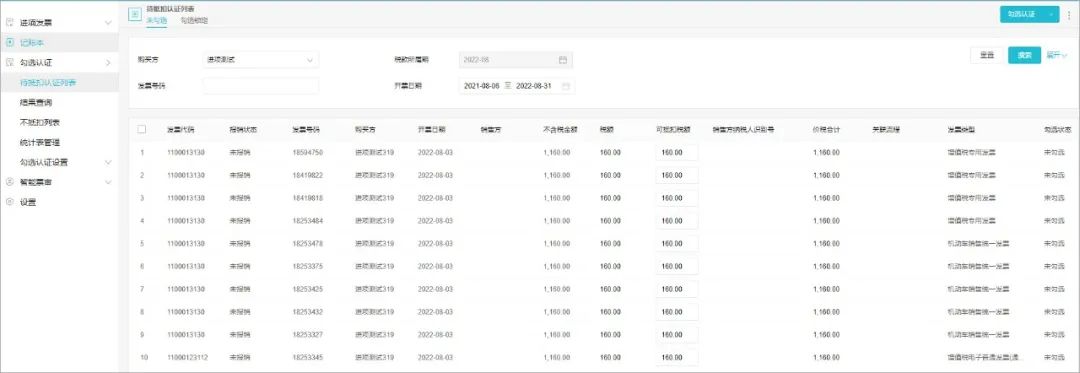The image size is (1080, 373).
Task: Click the blue 搜索 search button
Action: [1025, 56]
